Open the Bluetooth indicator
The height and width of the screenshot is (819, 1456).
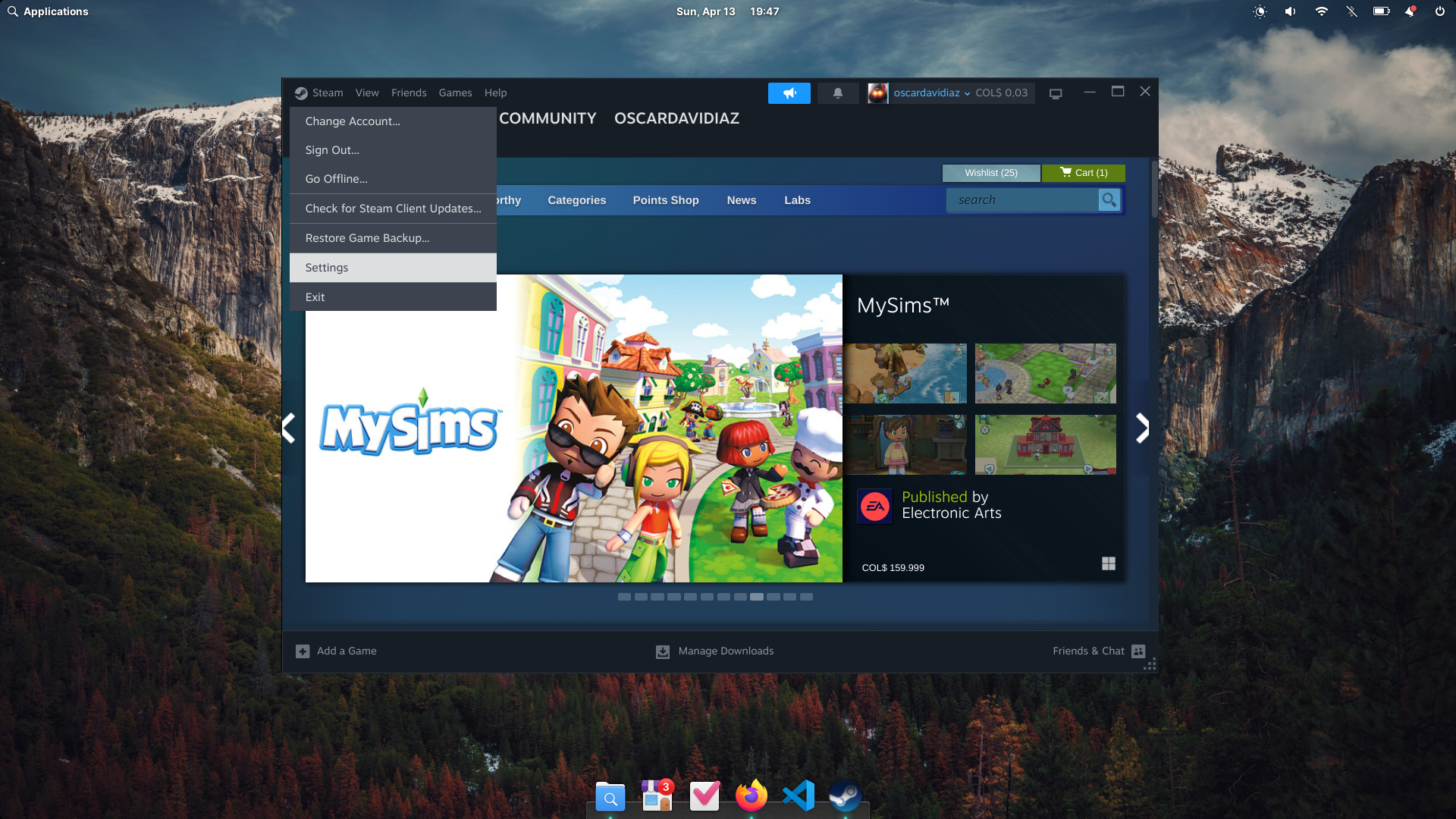coord(1351,11)
